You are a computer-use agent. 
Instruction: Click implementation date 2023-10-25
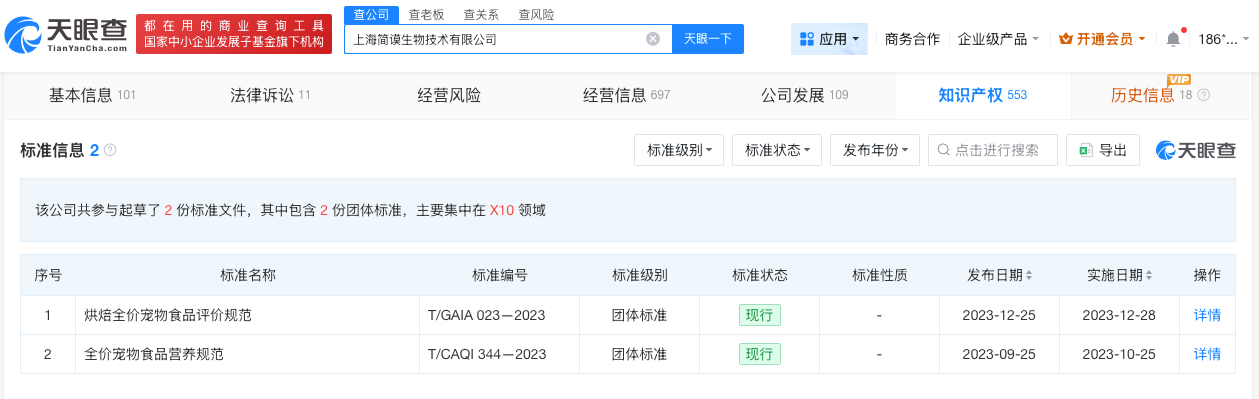[x=1119, y=354]
